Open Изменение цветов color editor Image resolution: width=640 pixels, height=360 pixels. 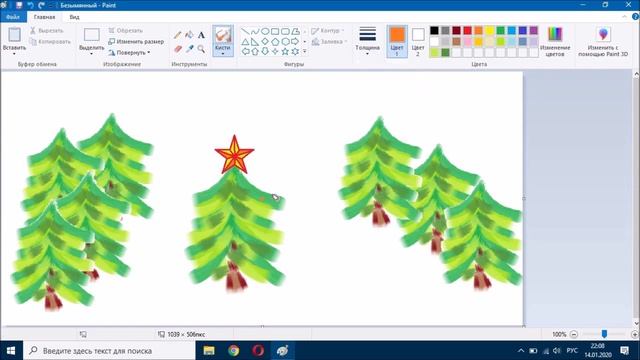(x=555, y=41)
